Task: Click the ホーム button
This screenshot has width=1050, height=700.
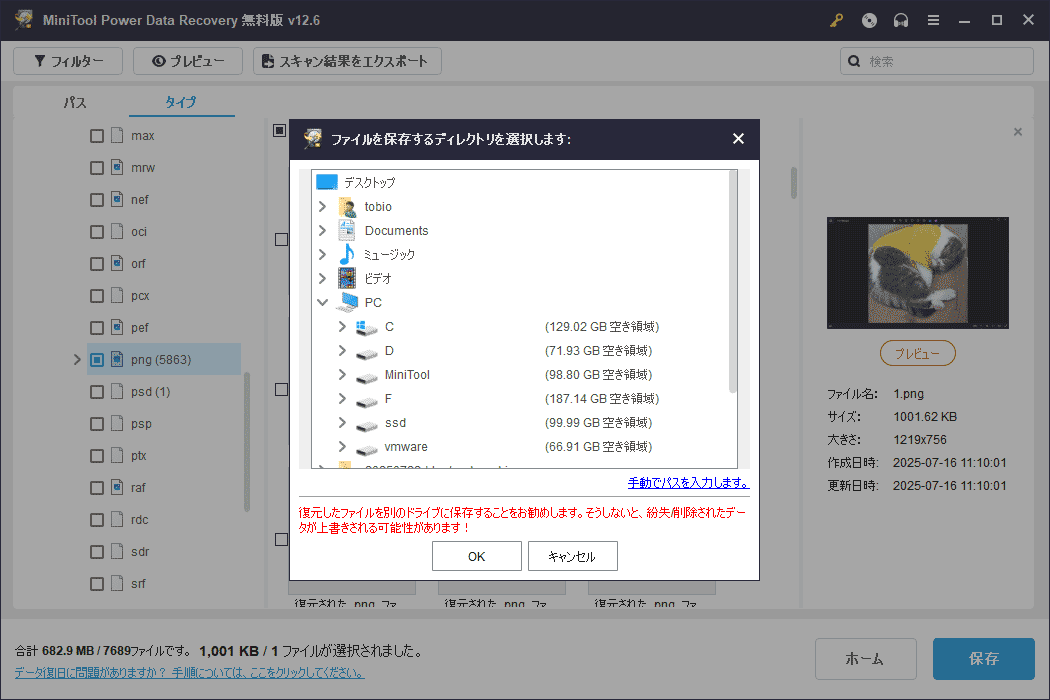Action: 865,658
